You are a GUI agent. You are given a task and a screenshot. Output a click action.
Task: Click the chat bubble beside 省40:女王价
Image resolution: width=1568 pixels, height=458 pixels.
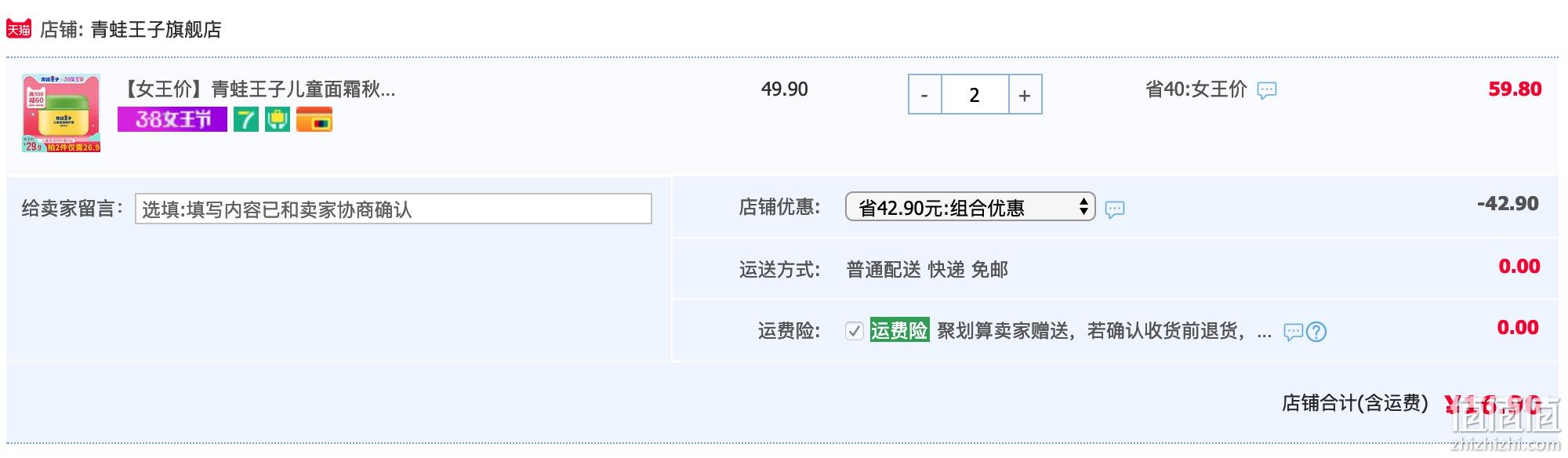(x=1267, y=90)
